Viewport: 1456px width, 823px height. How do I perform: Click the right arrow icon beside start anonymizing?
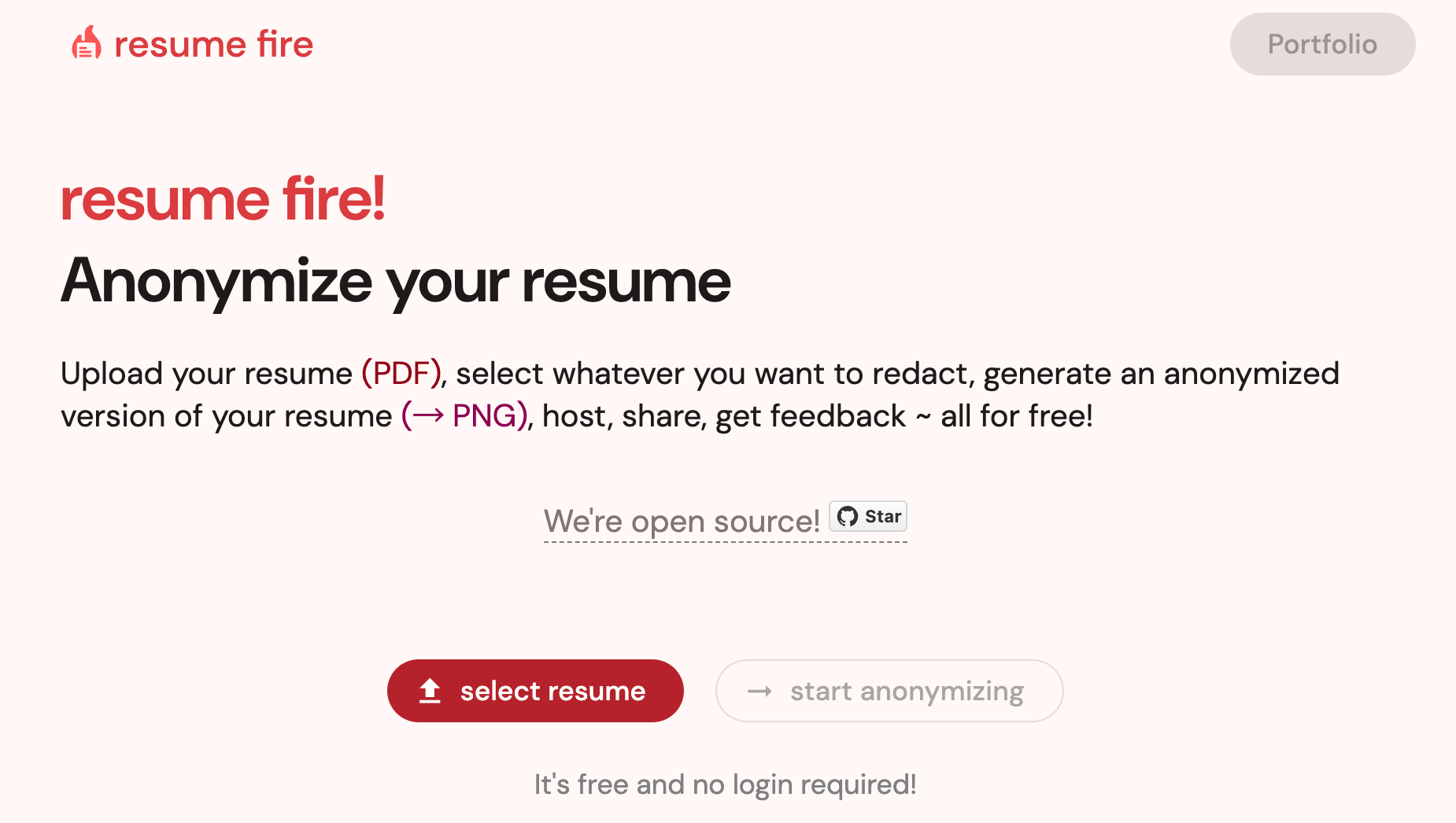759,691
